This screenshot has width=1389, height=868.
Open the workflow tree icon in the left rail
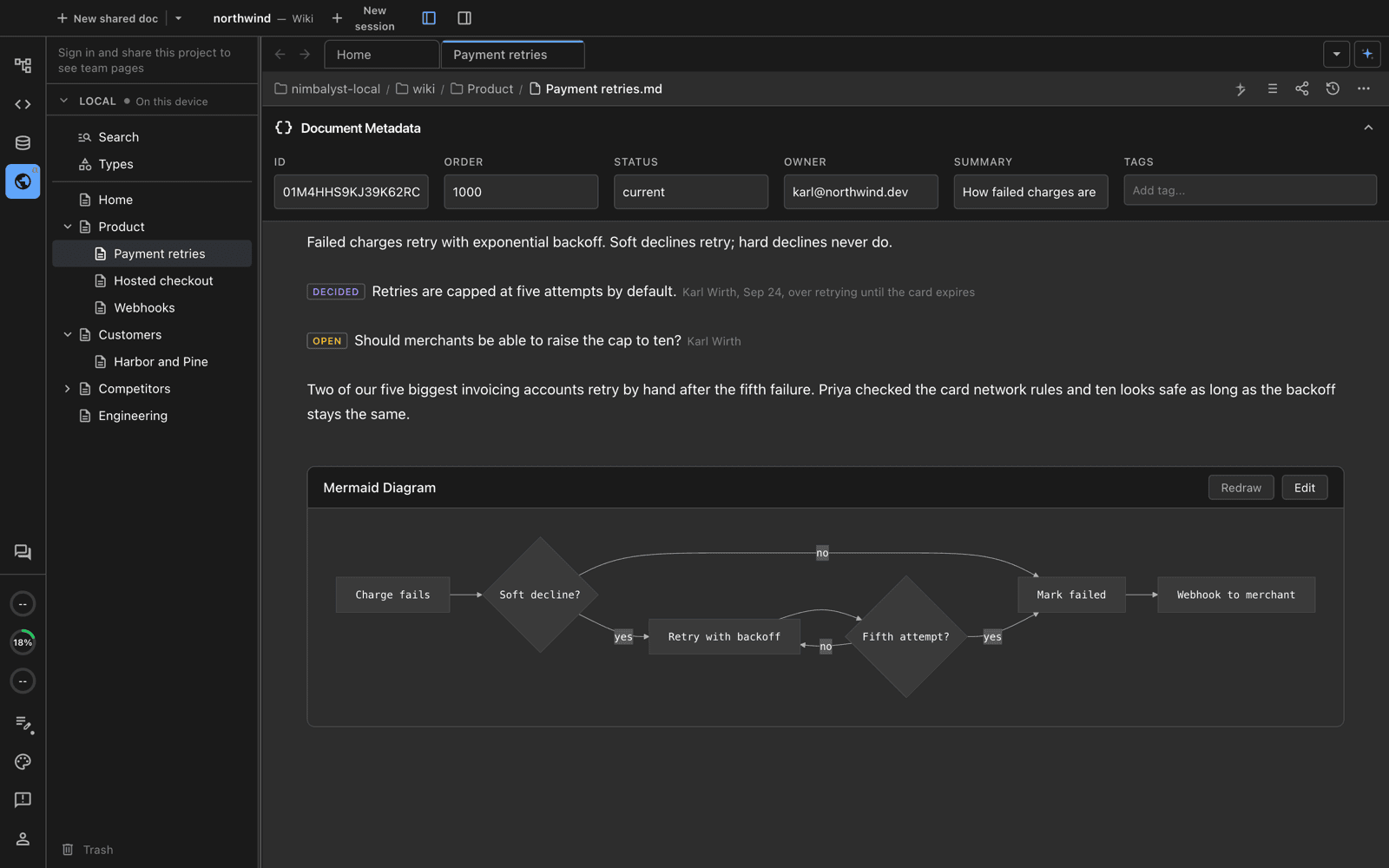23,65
